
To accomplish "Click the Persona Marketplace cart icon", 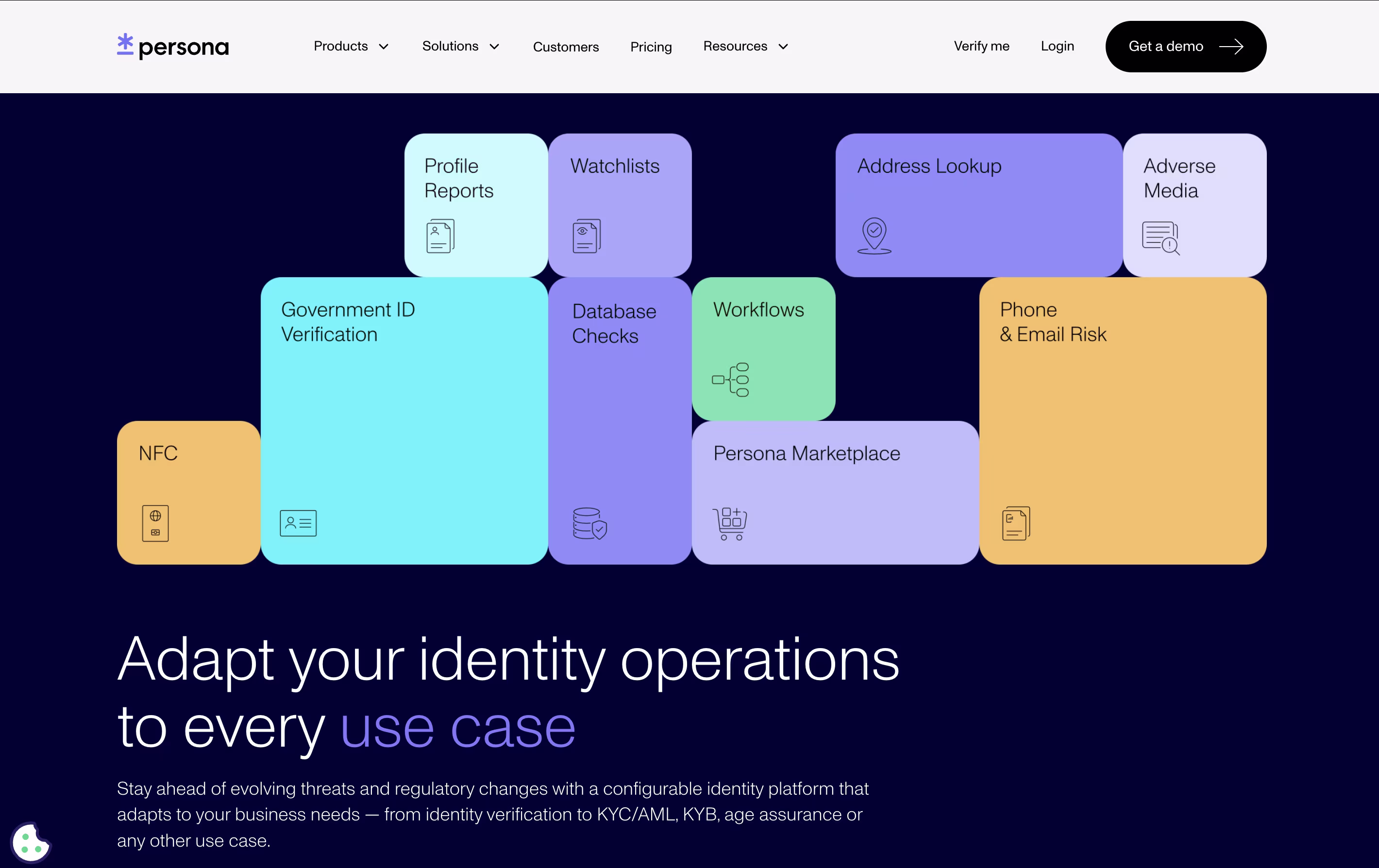I will pyautogui.click(x=730, y=524).
